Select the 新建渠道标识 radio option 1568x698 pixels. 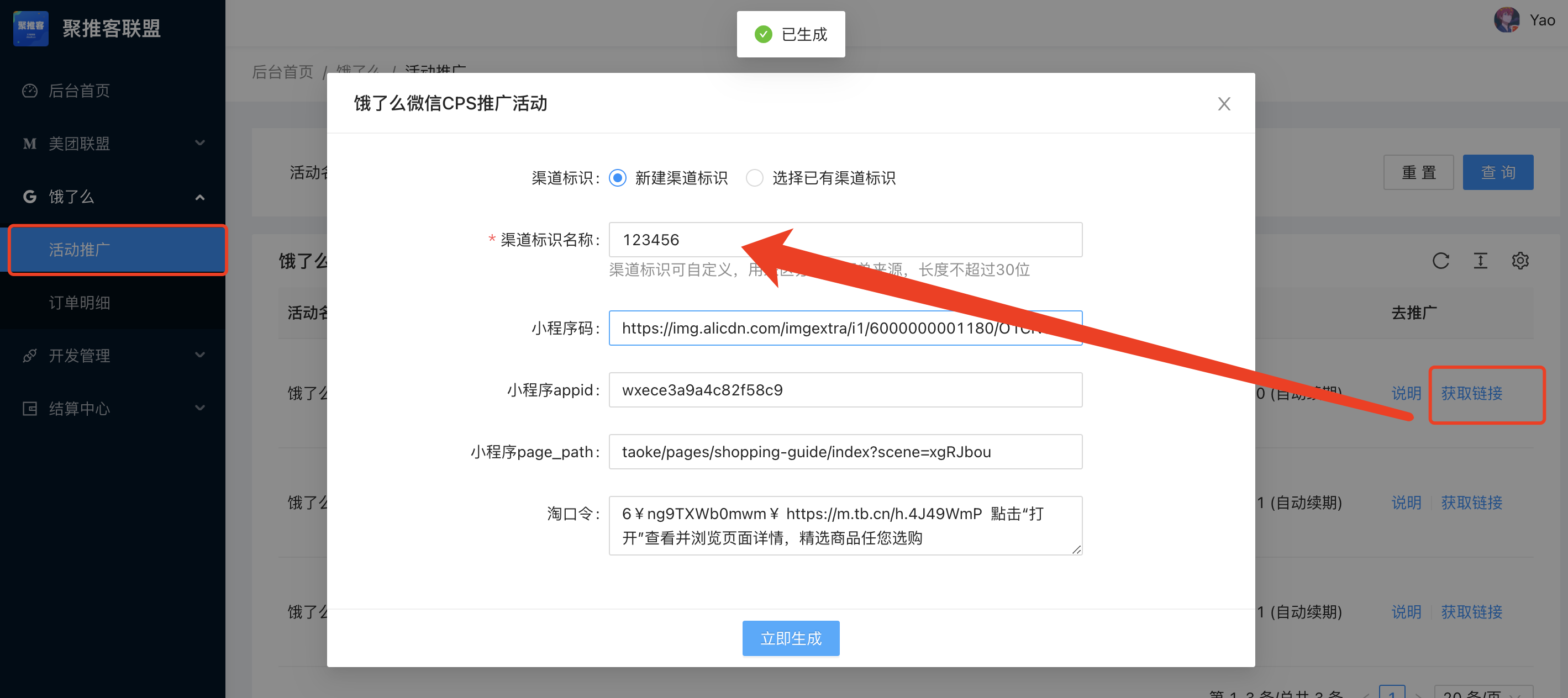tap(617, 178)
